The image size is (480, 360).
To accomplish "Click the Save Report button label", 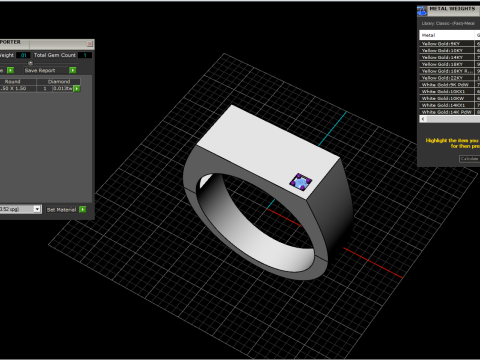I will pos(40,70).
